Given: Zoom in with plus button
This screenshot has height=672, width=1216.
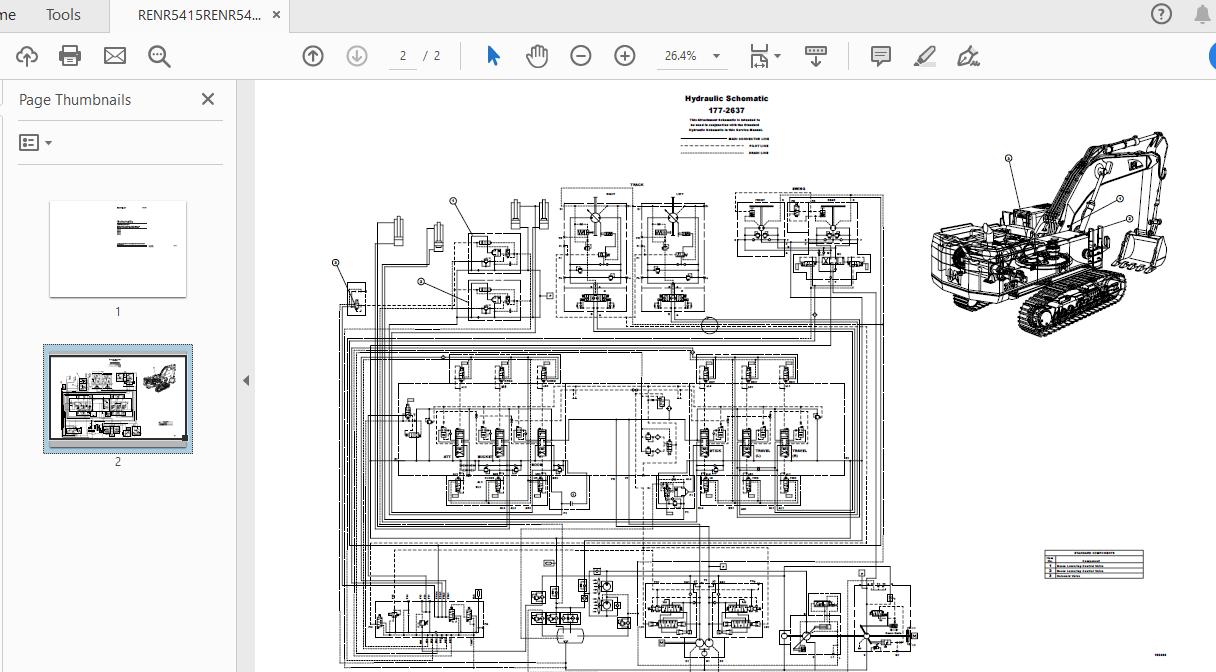Looking at the screenshot, I should pyautogui.click(x=625, y=56).
